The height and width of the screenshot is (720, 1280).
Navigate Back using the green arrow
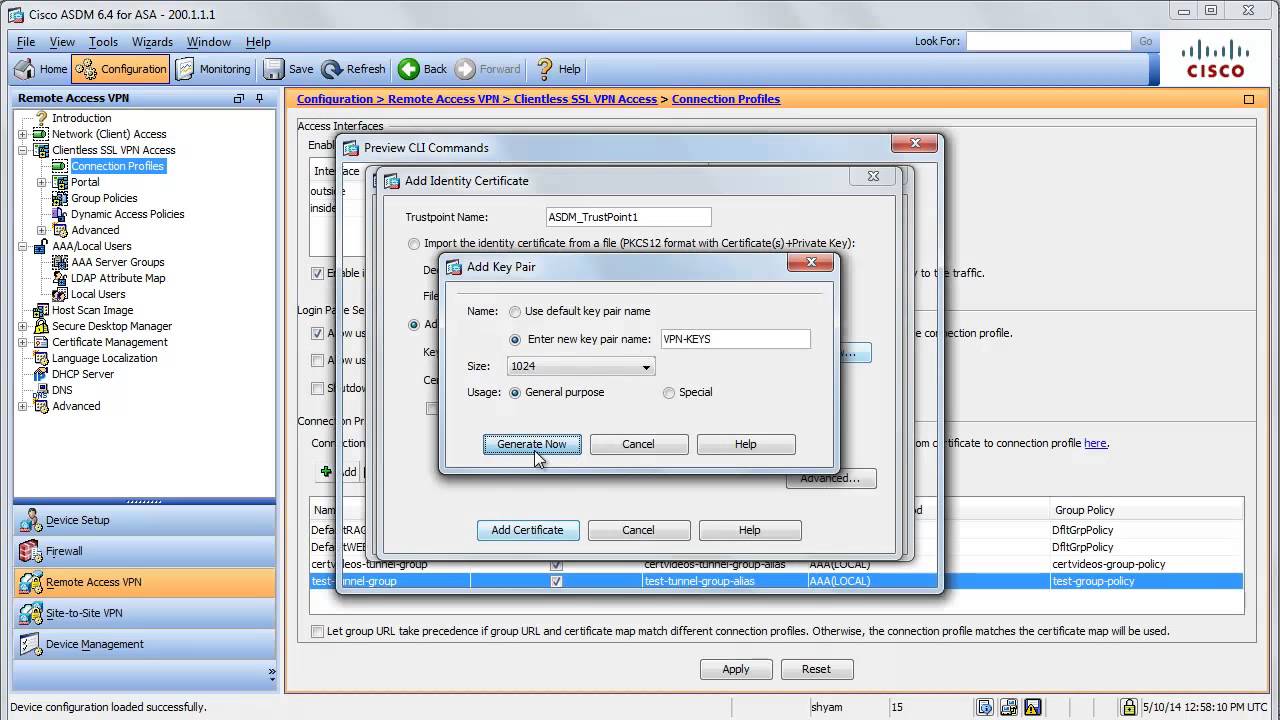pos(423,69)
